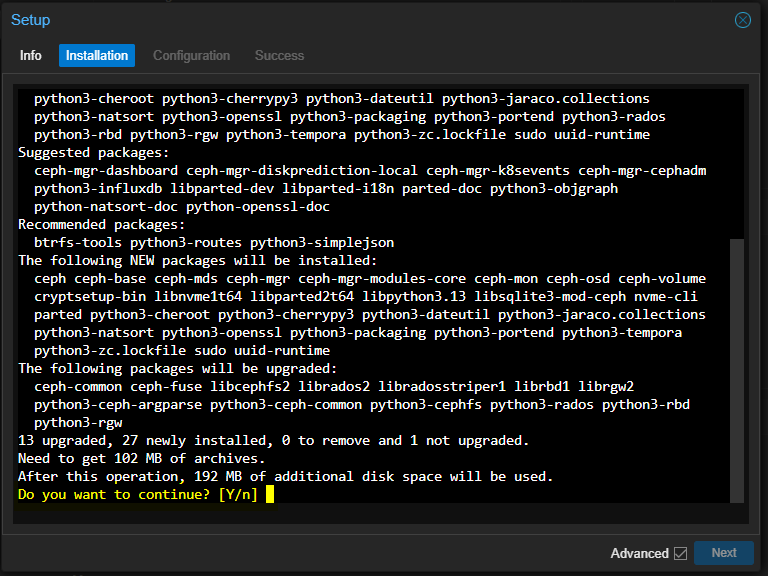This screenshot has width=768, height=576.
Task: Click the line starting with 'python3-ceph-argparse'
Action: (x=362, y=405)
